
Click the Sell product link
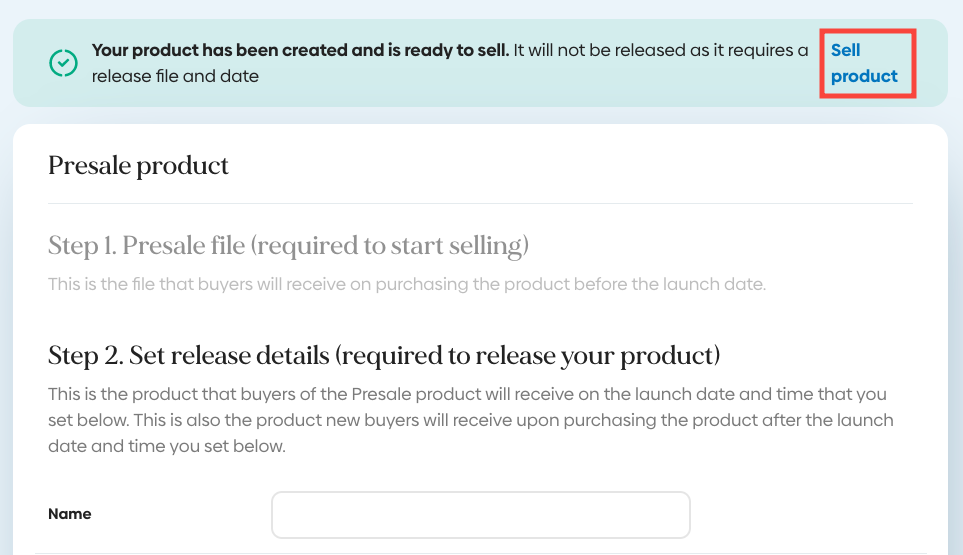pos(864,63)
